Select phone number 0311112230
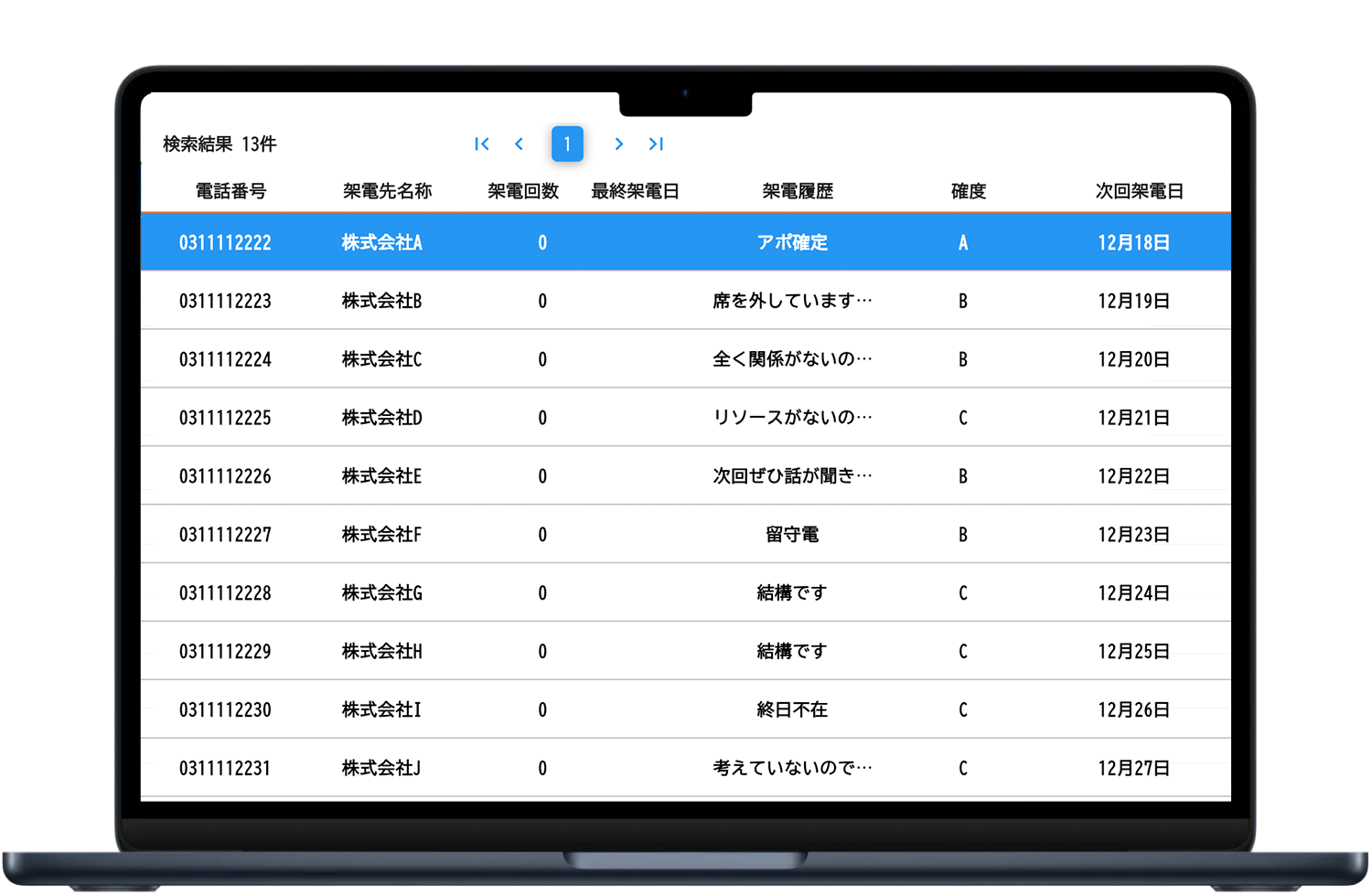 (225, 711)
